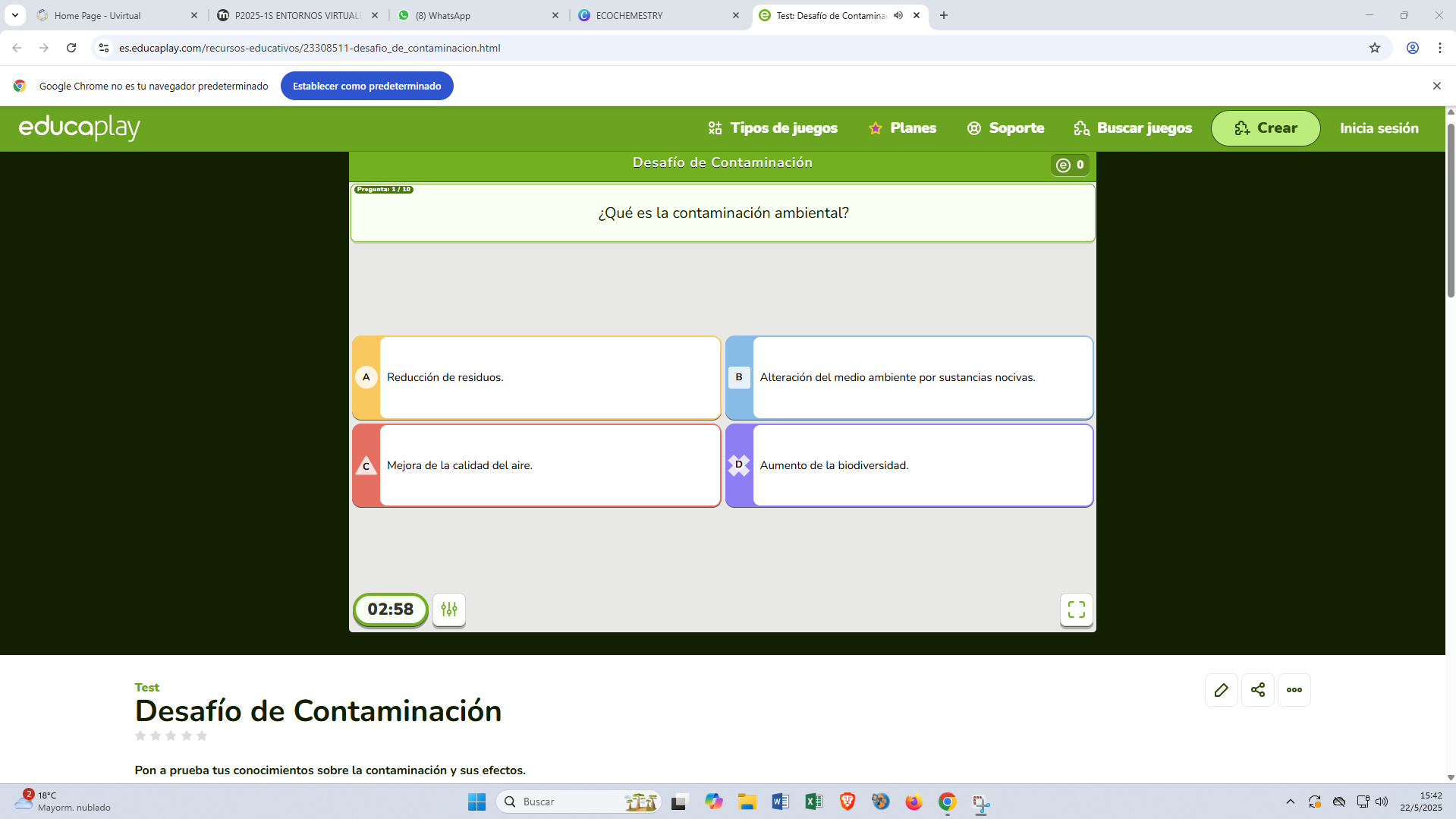This screenshot has height=819, width=1456.
Task: Click the question text about contaminación ambiental
Action: [x=723, y=213]
